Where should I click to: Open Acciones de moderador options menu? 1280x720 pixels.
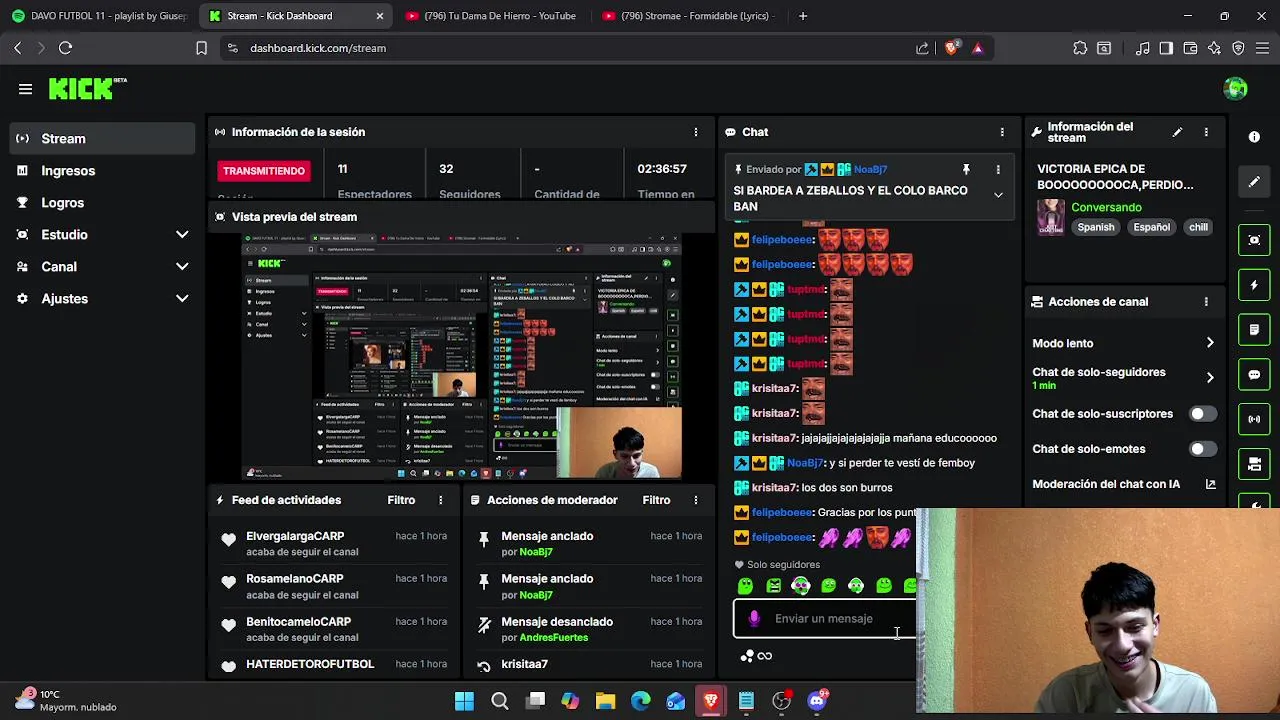[x=696, y=500]
